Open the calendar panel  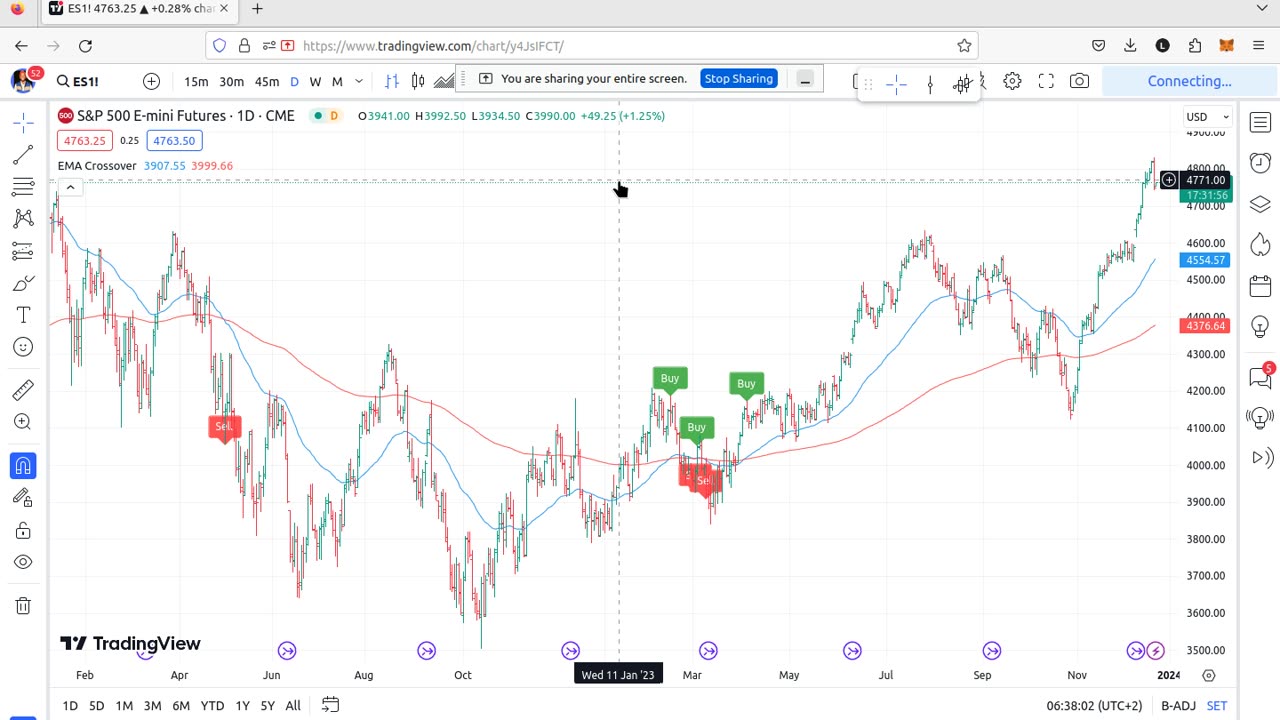coord(1260,287)
